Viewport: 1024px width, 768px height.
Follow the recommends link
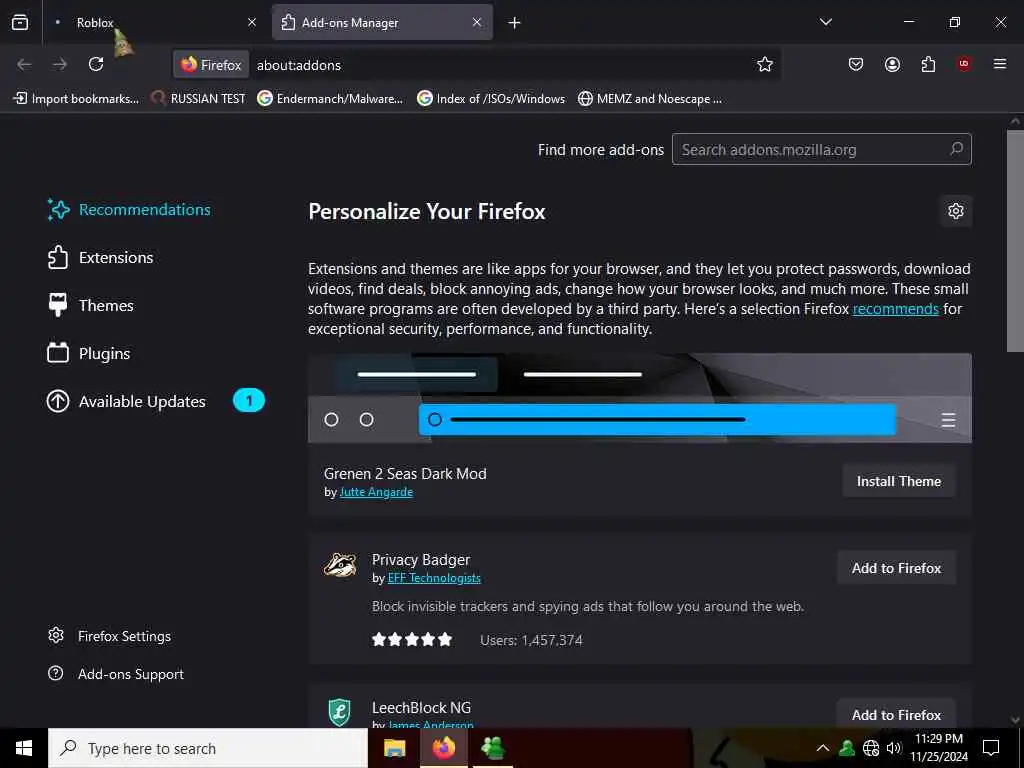[x=895, y=309]
